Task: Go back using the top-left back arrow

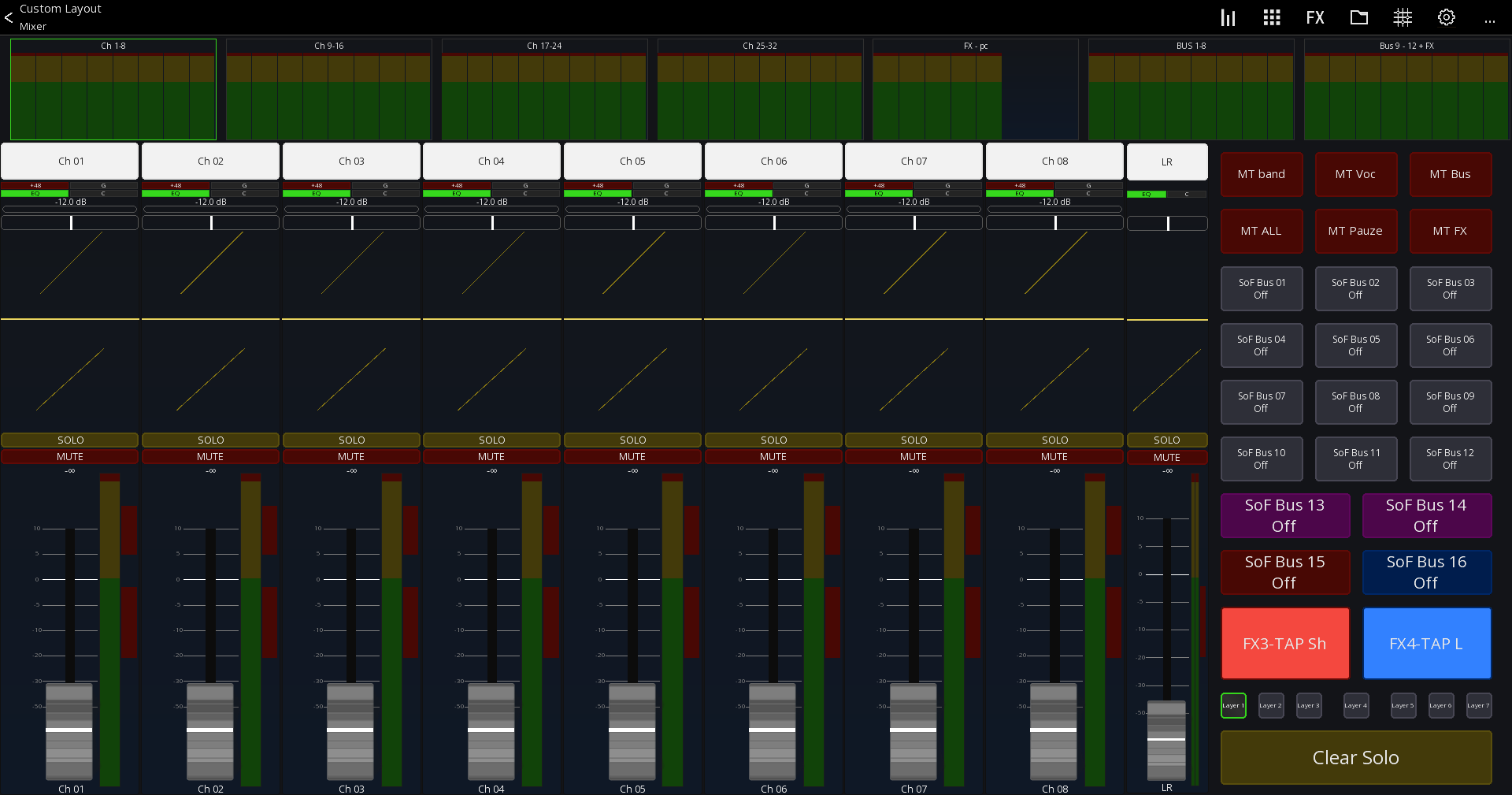Action: (9, 17)
